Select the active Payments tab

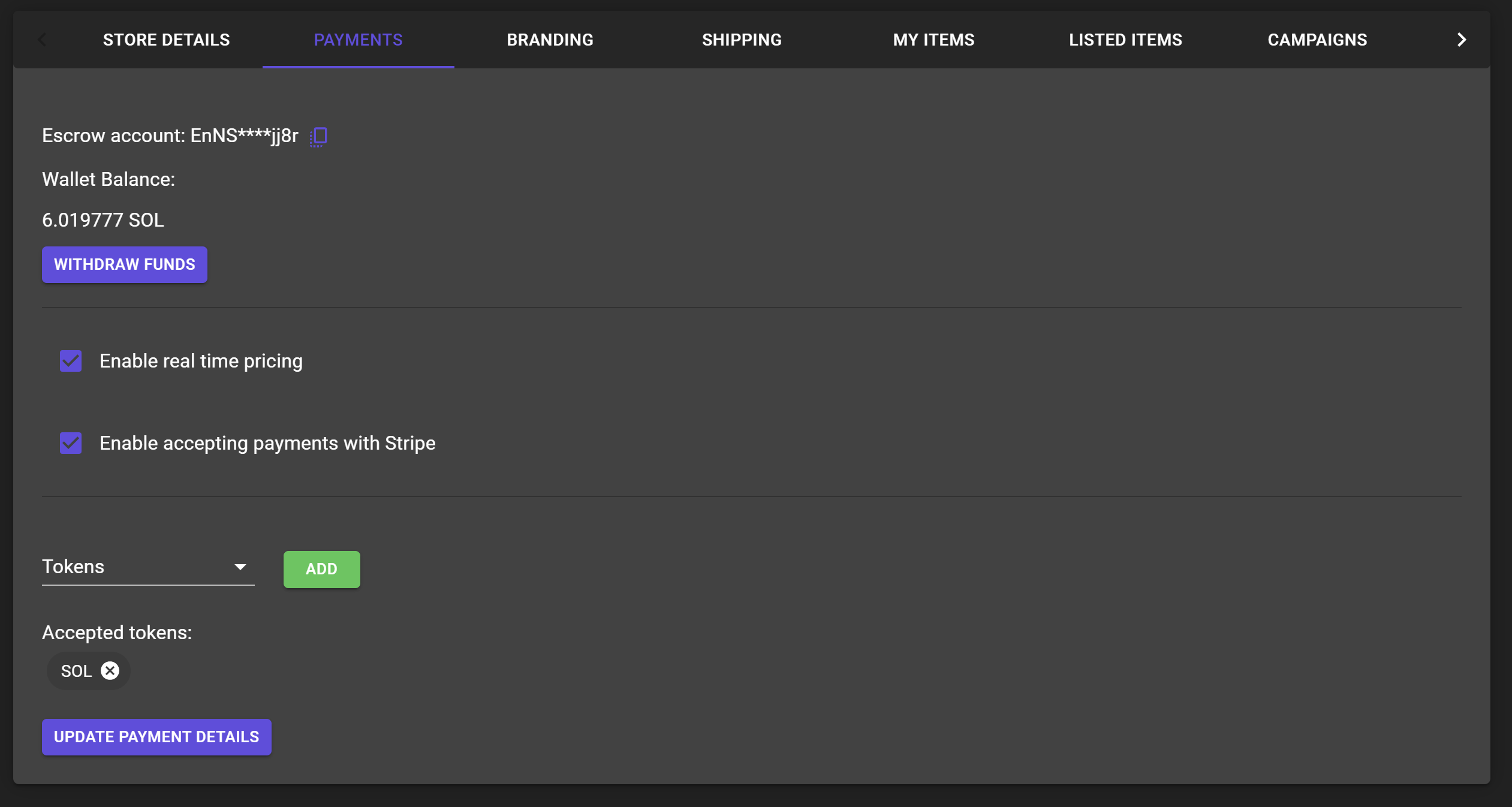coord(358,40)
